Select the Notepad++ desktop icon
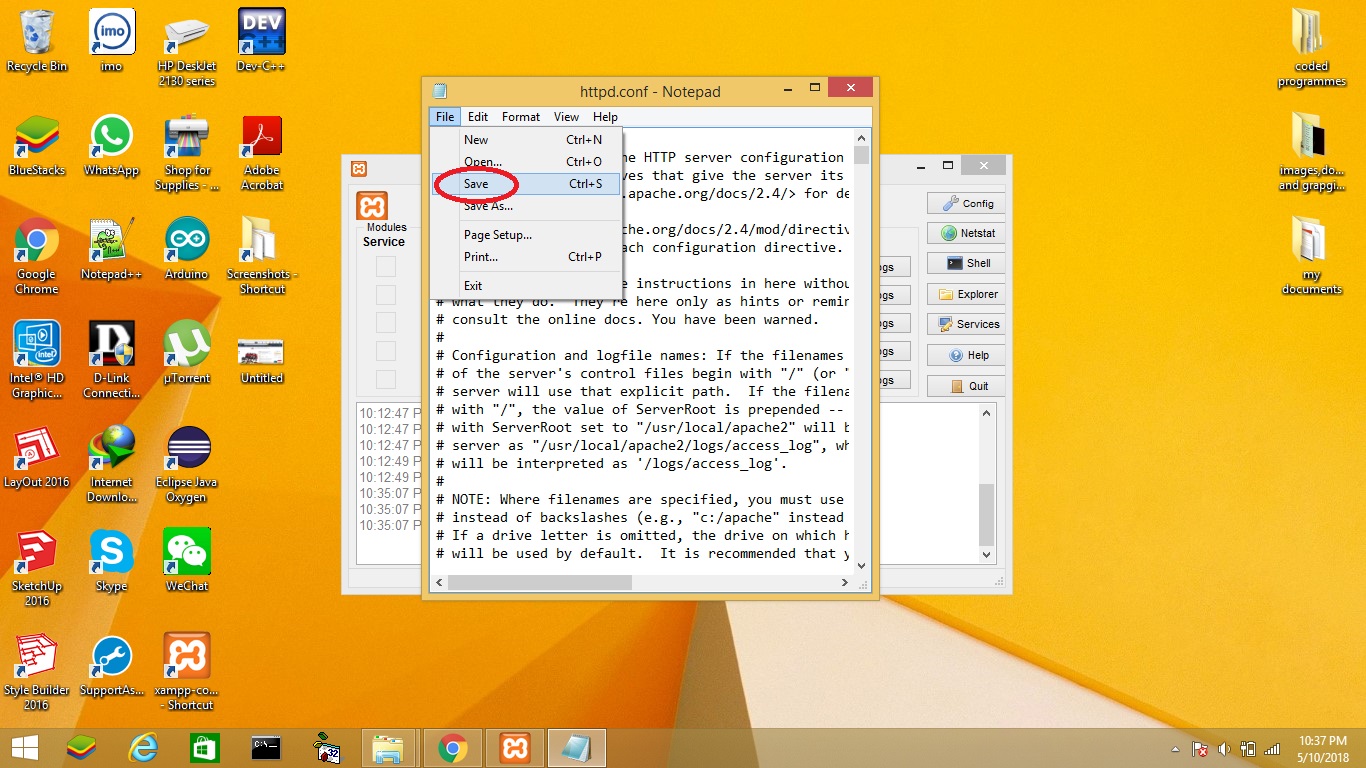 [x=111, y=248]
